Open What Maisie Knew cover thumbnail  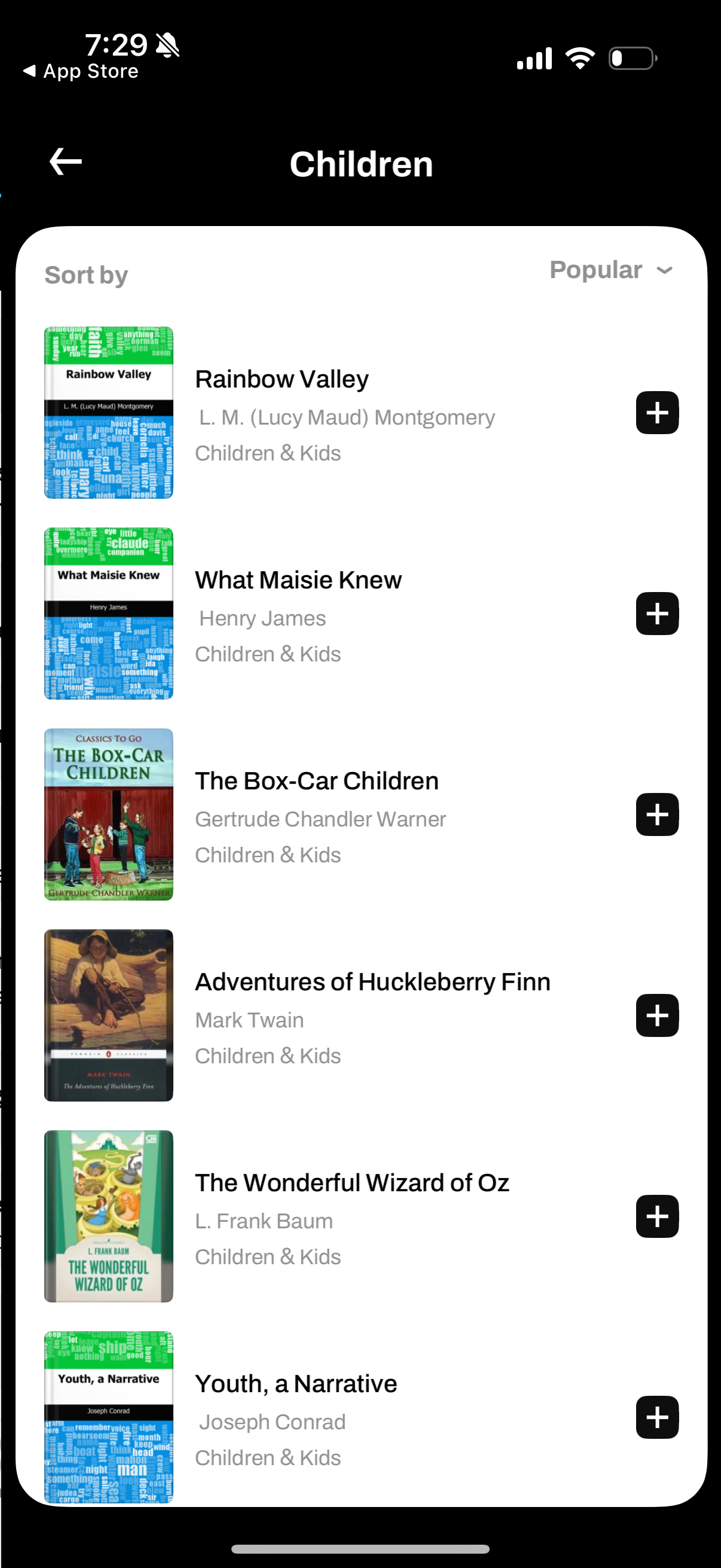(x=109, y=614)
